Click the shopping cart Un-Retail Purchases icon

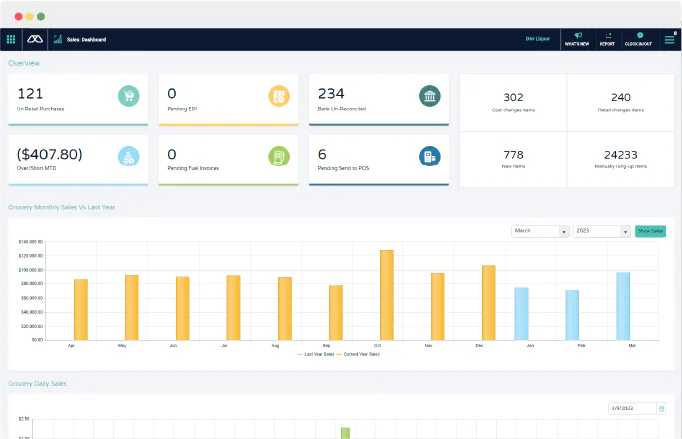[129, 96]
